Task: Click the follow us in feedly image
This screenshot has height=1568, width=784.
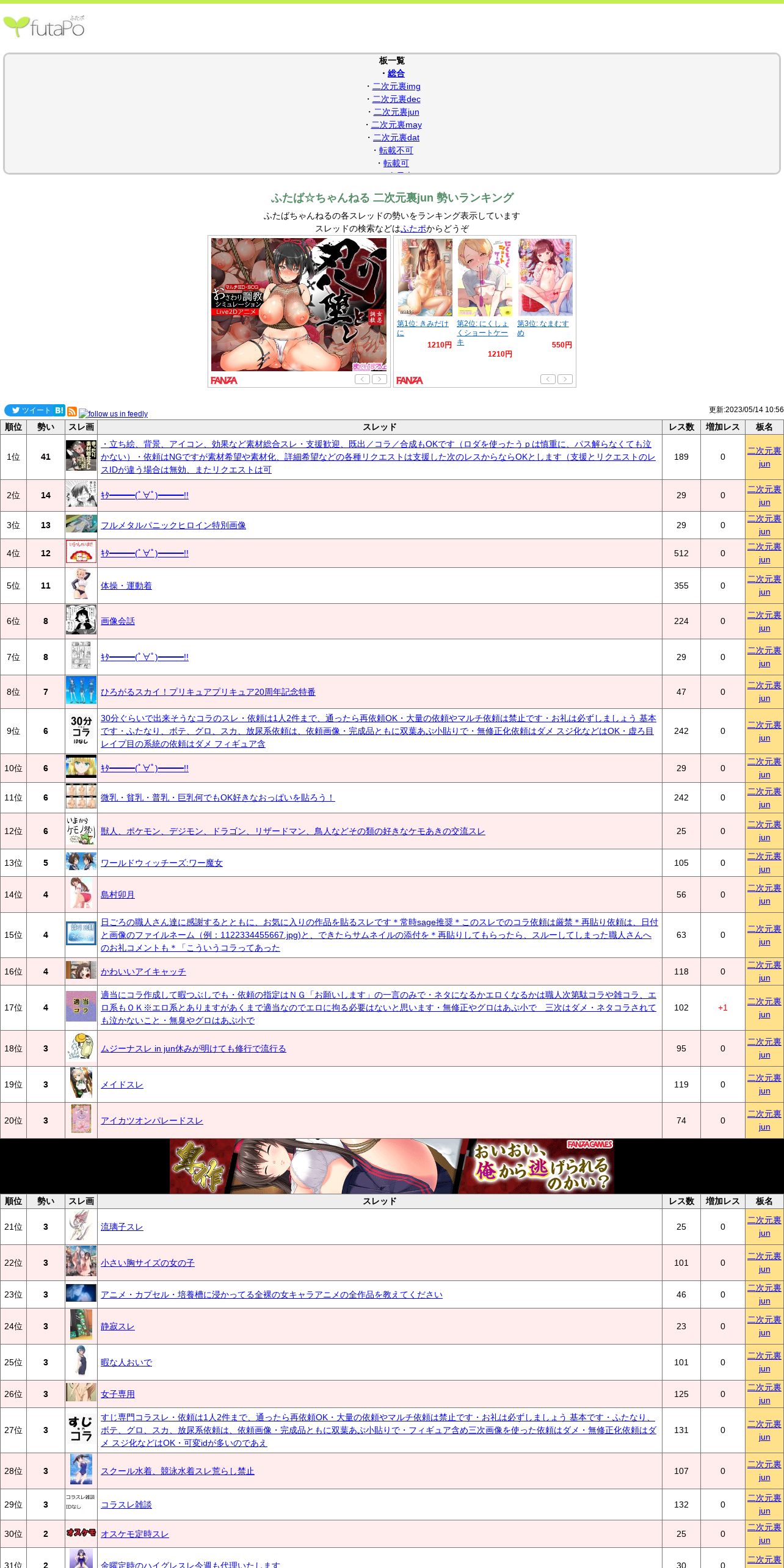Action: (114, 413)
